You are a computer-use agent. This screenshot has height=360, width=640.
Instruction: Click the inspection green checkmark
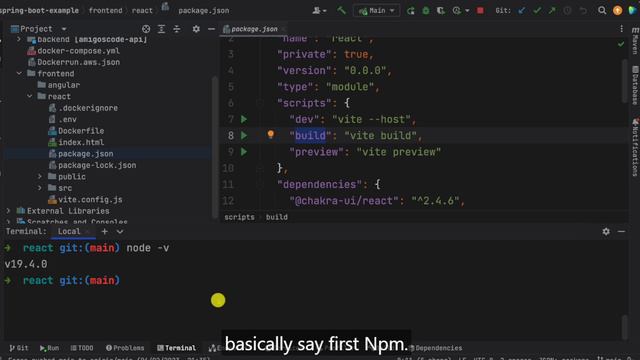click(621, 44)
